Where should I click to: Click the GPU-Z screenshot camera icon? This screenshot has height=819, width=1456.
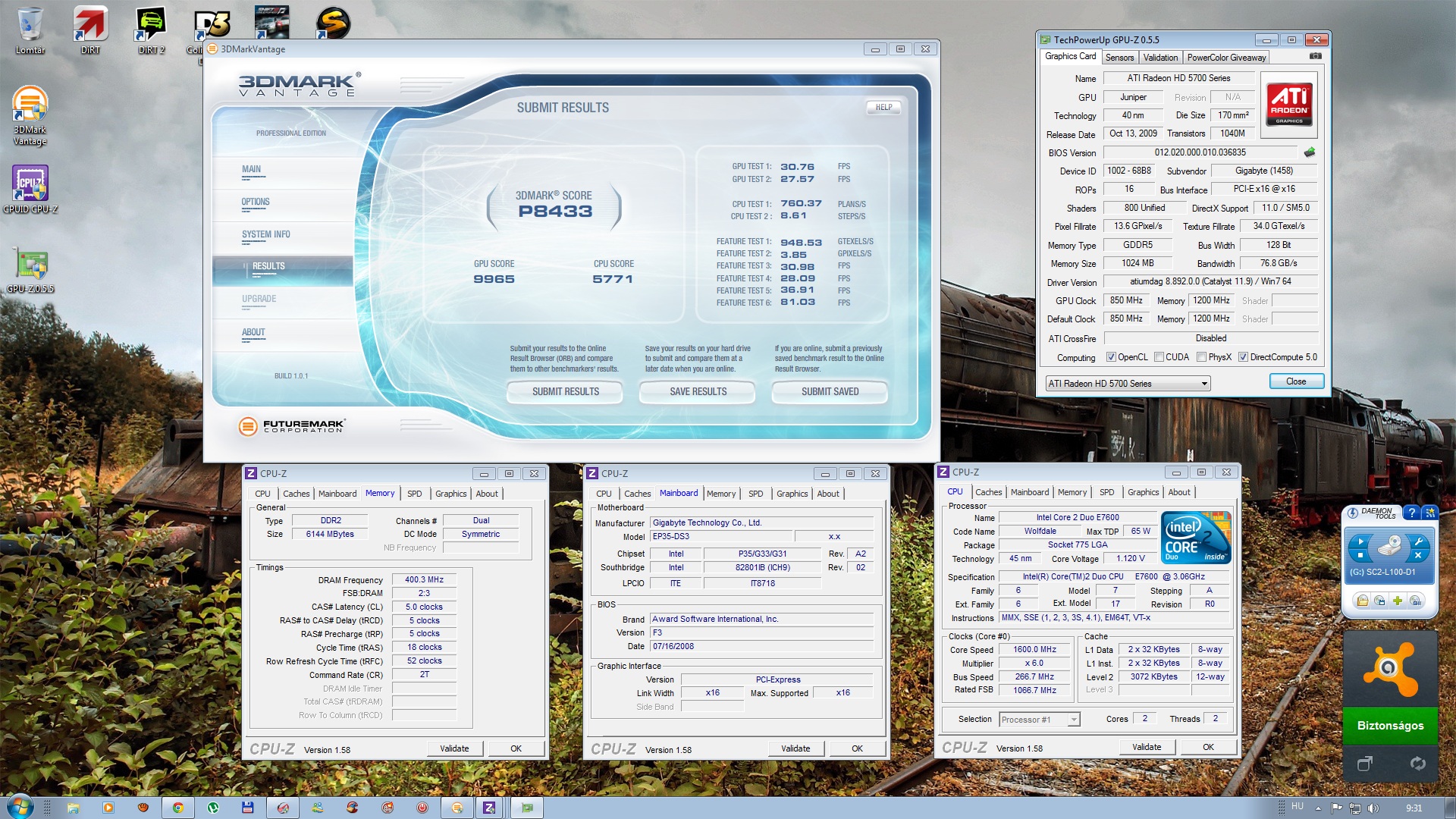pos(1315,56)
